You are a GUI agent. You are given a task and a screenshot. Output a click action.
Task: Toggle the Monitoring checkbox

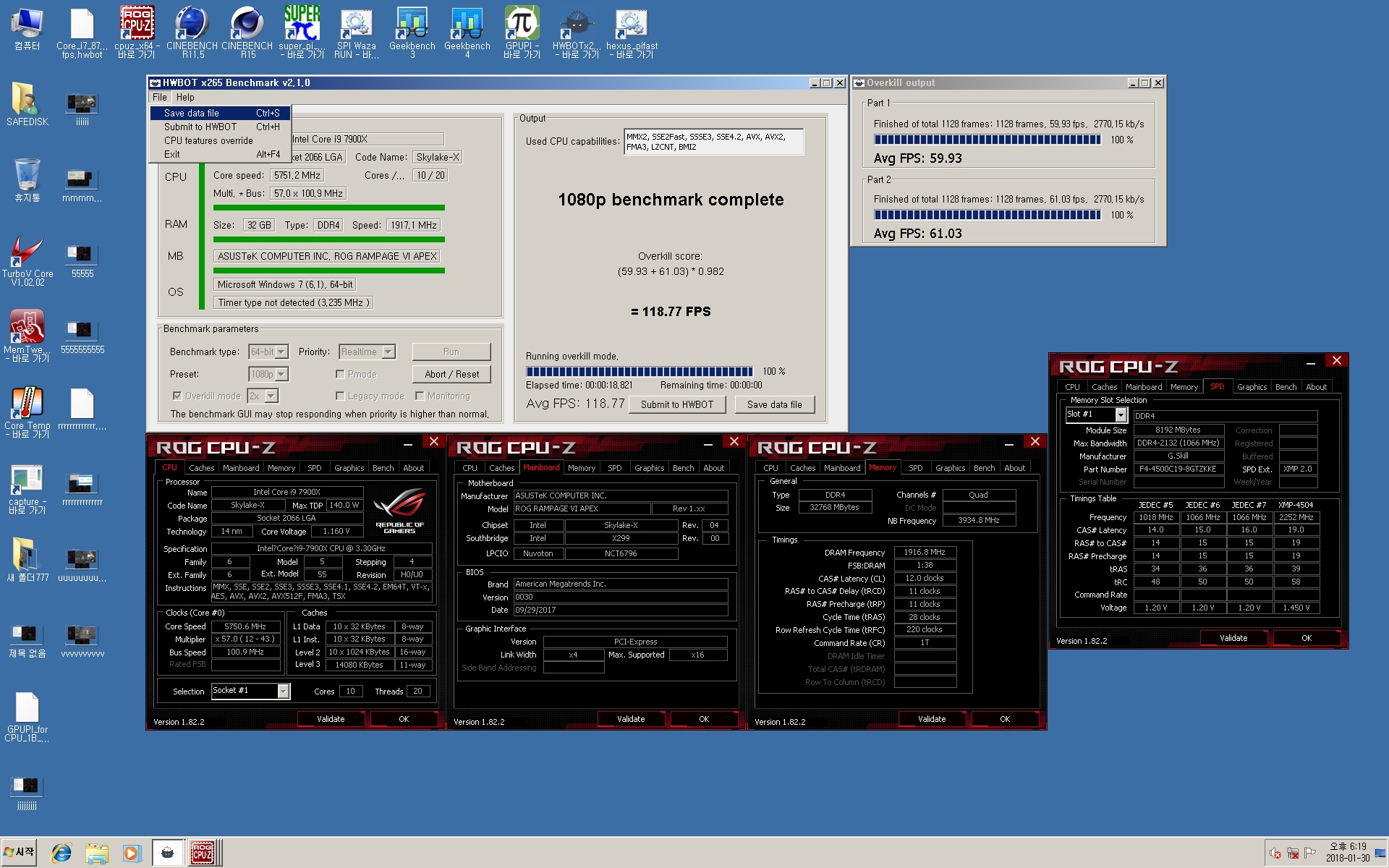420,396
